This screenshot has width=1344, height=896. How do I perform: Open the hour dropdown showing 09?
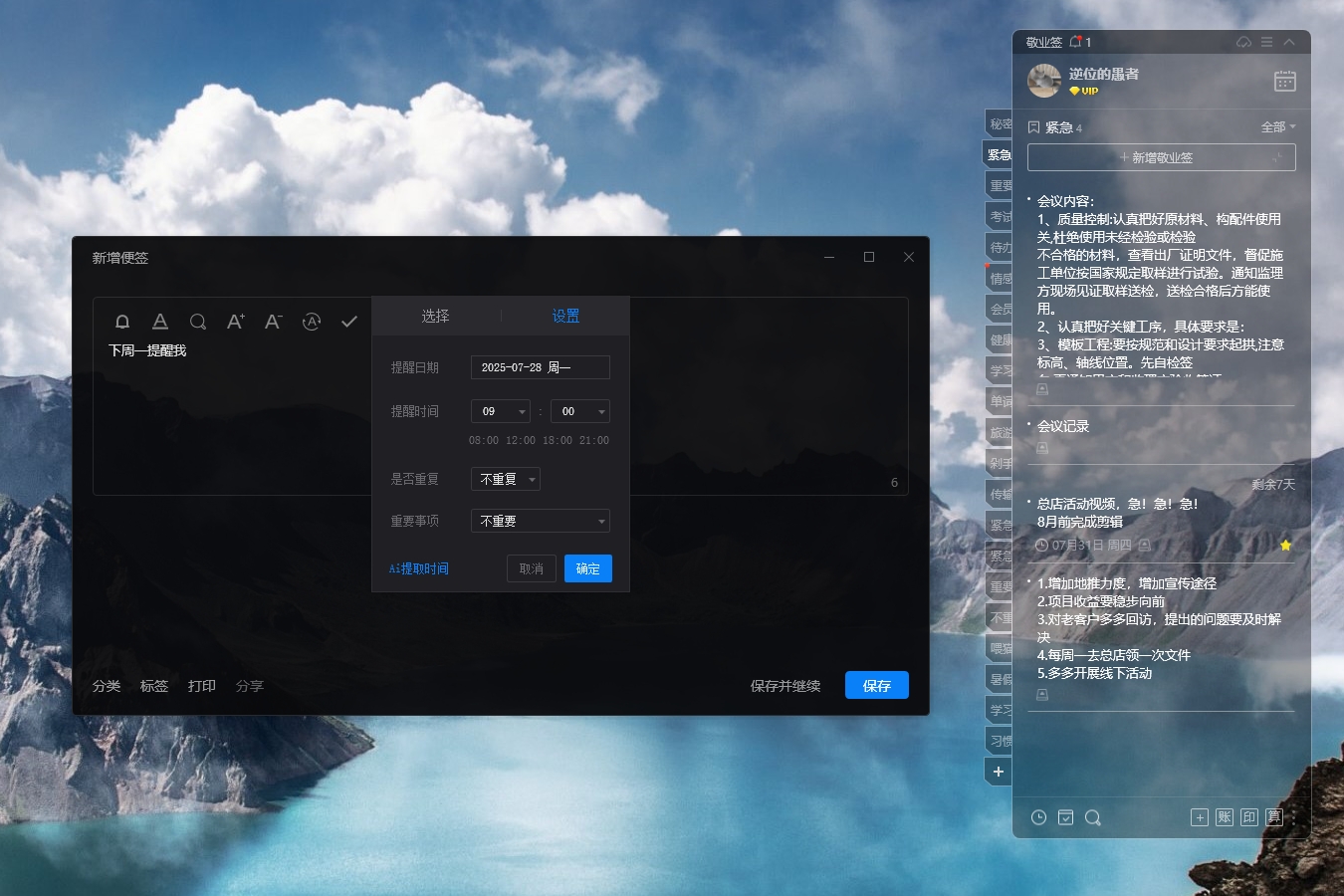point(501,411)
